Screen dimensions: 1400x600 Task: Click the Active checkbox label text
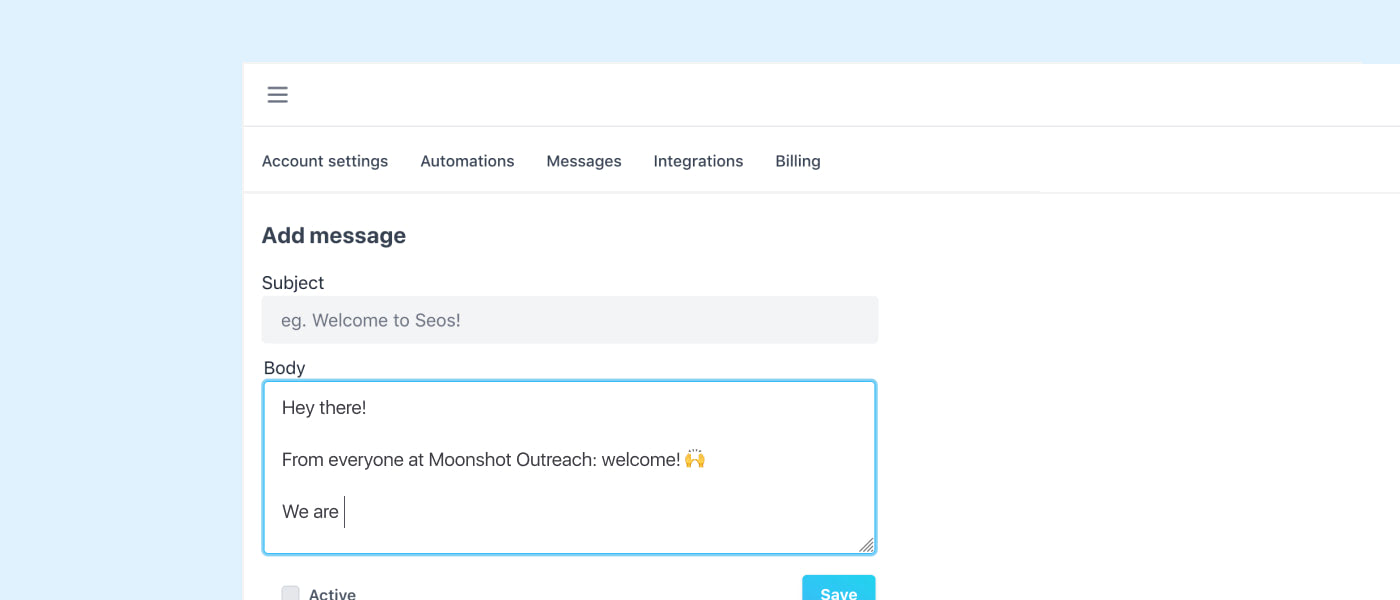coord(332,594)
